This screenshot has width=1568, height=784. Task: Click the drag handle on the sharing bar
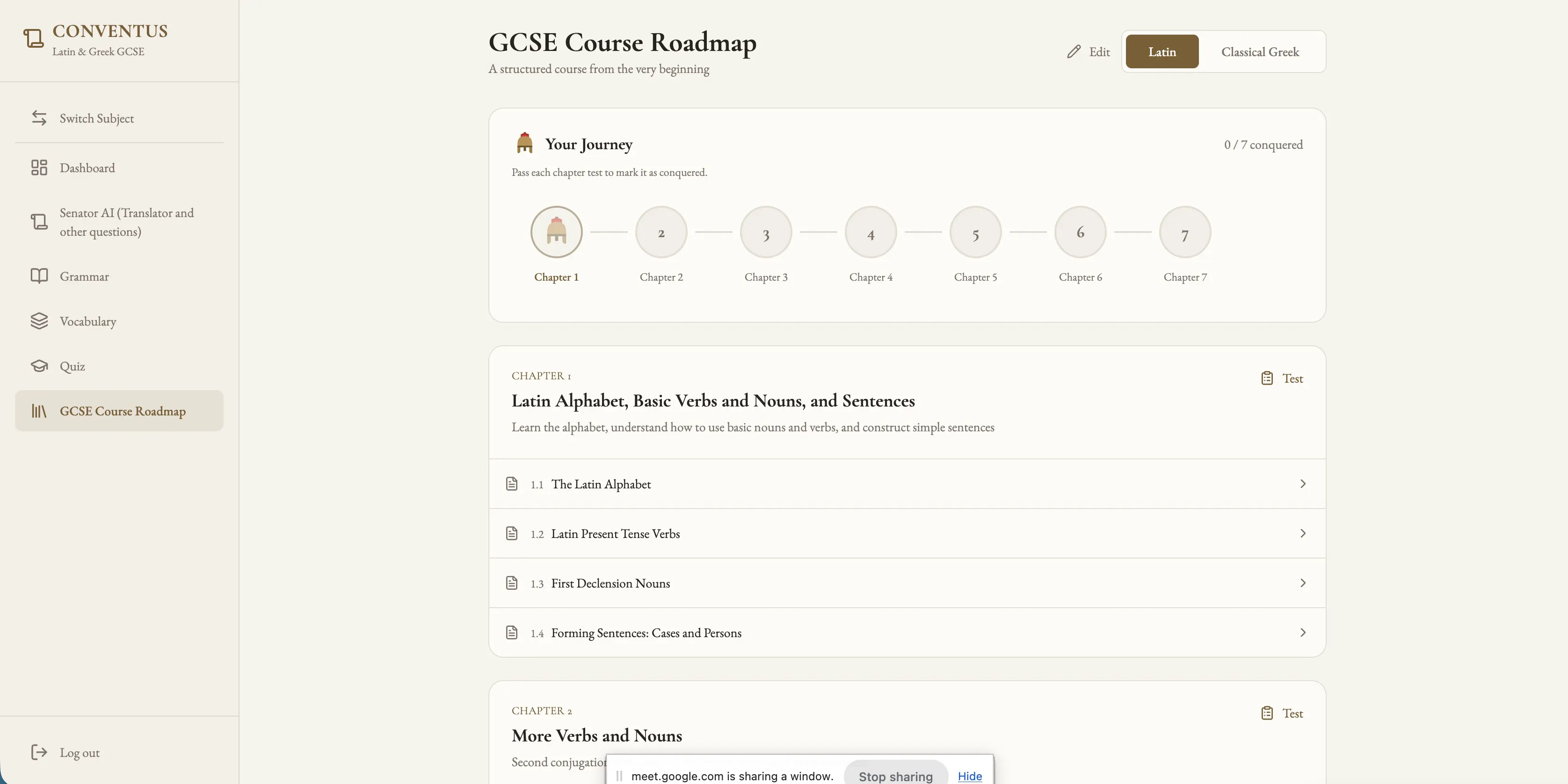point(619,776)
